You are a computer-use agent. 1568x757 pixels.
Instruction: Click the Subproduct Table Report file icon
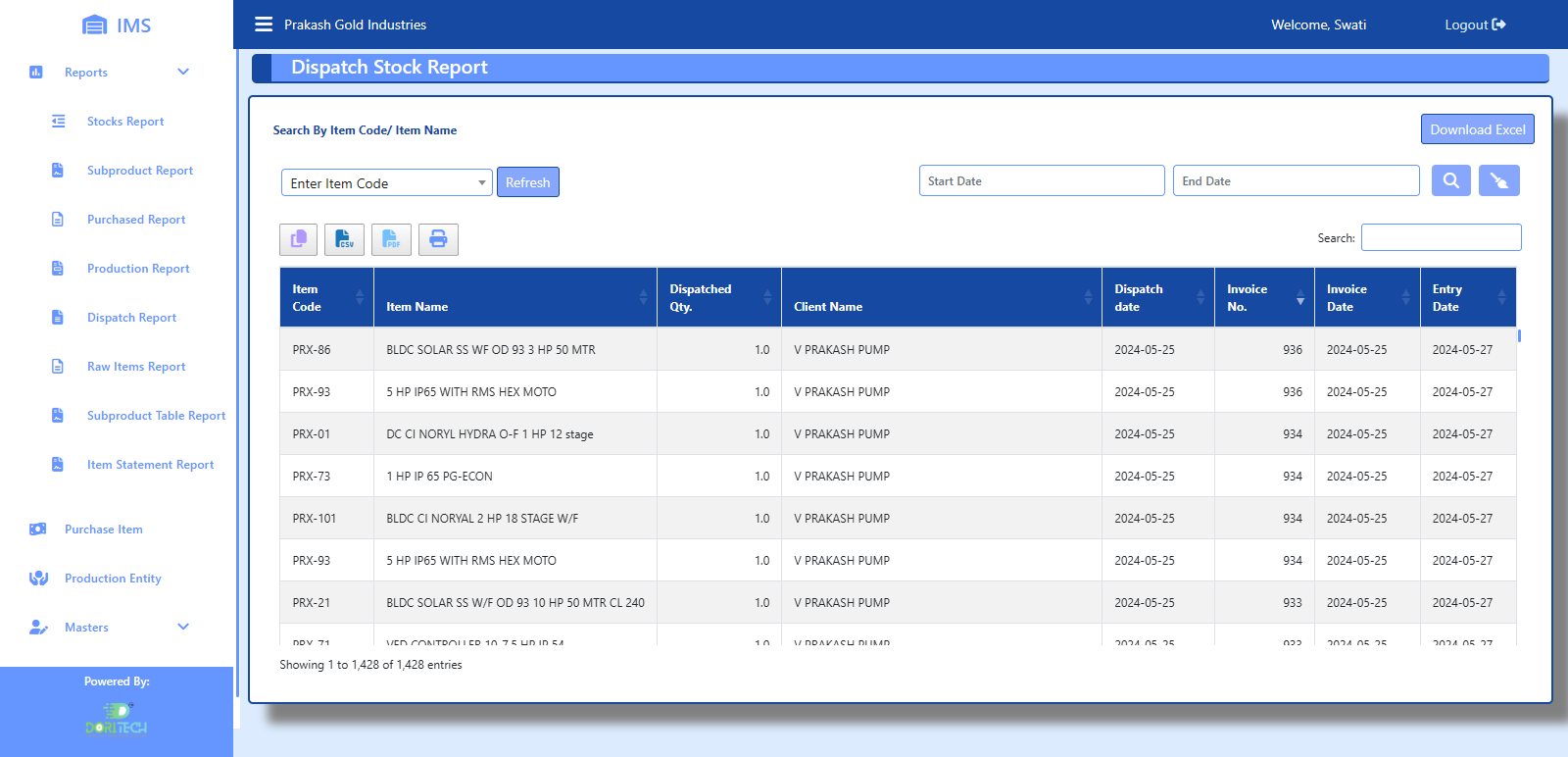(x=58, y=415)
